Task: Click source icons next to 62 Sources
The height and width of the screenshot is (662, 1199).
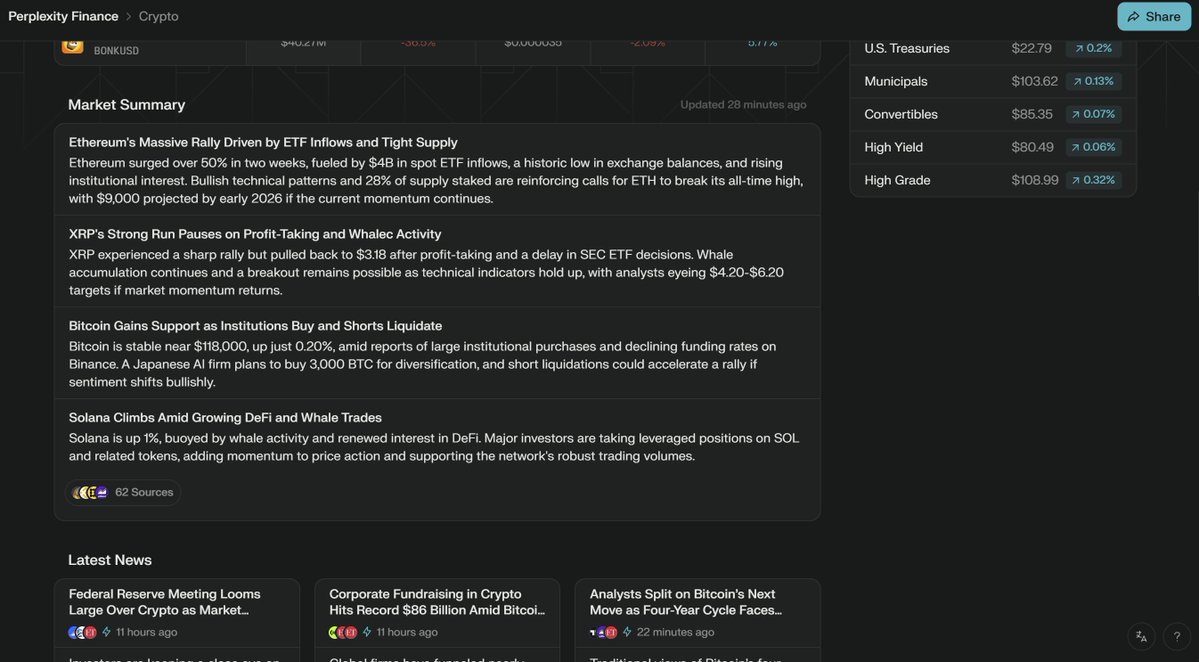Action: [x=90, y=492]
